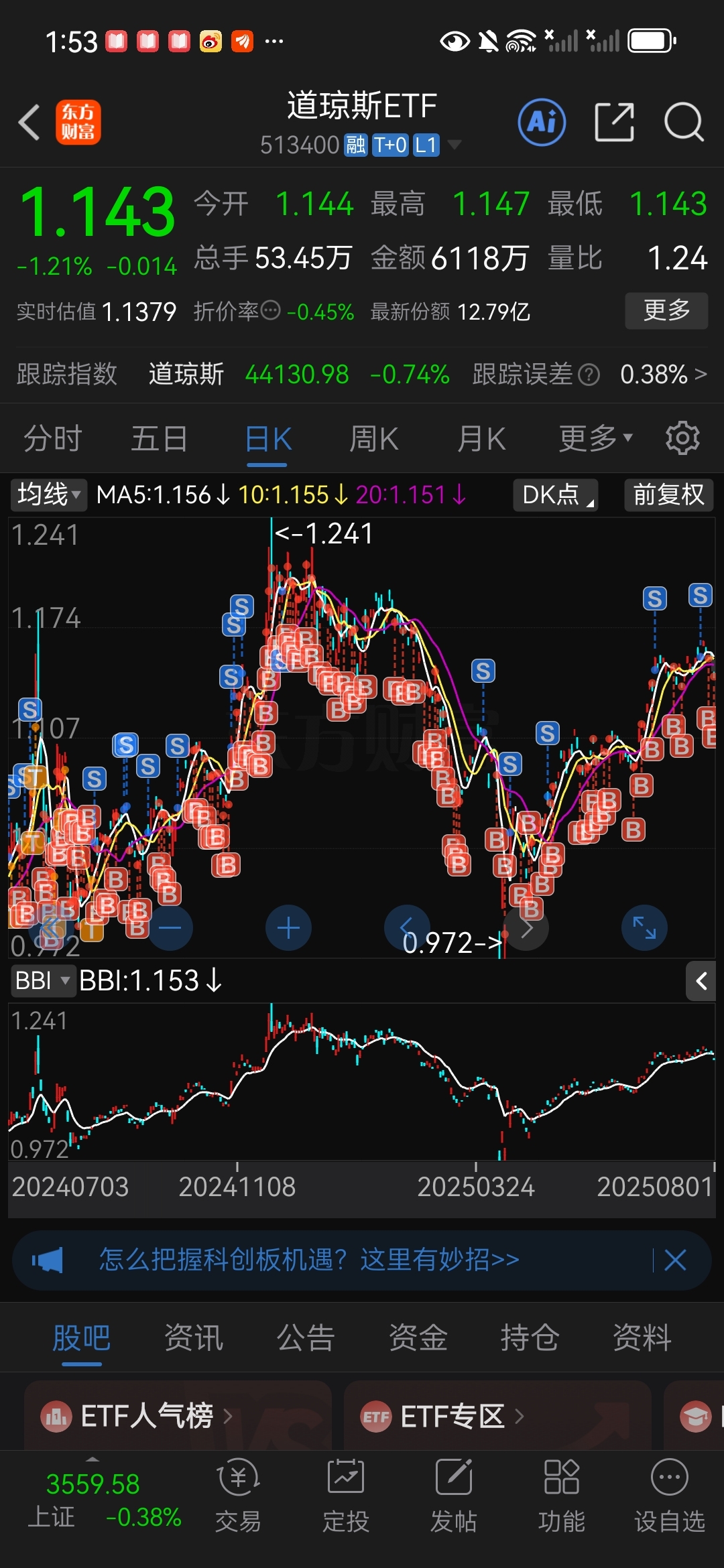Open chart settings gear
Image resolution: width=724 pixels, height=1568 pixels.
[x=682, y=438]
